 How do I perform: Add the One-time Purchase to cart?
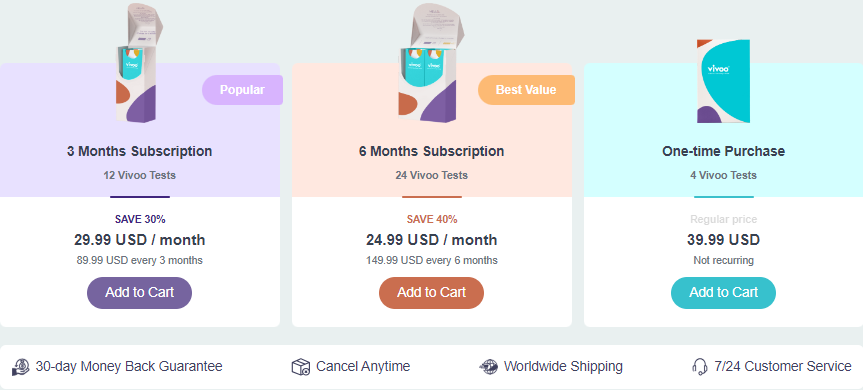coord(723,293)
